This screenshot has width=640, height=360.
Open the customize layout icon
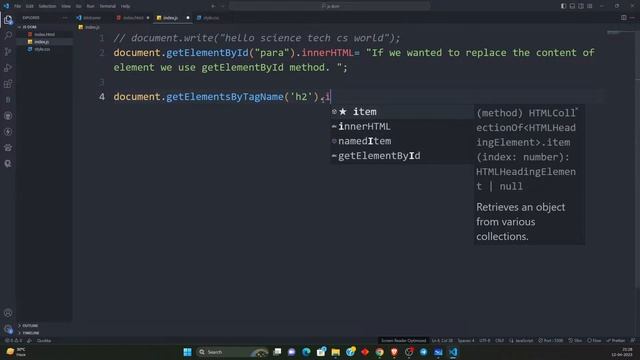[x=590, y=6]
